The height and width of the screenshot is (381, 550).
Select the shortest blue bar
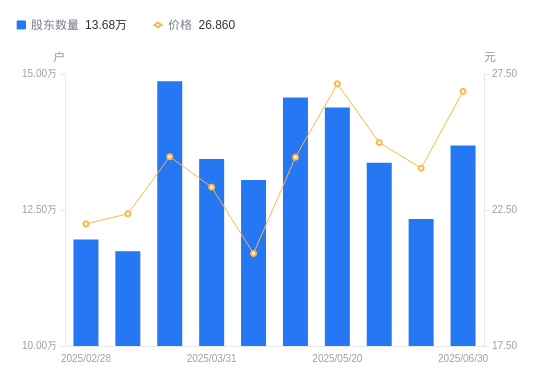tap(128, 299)
